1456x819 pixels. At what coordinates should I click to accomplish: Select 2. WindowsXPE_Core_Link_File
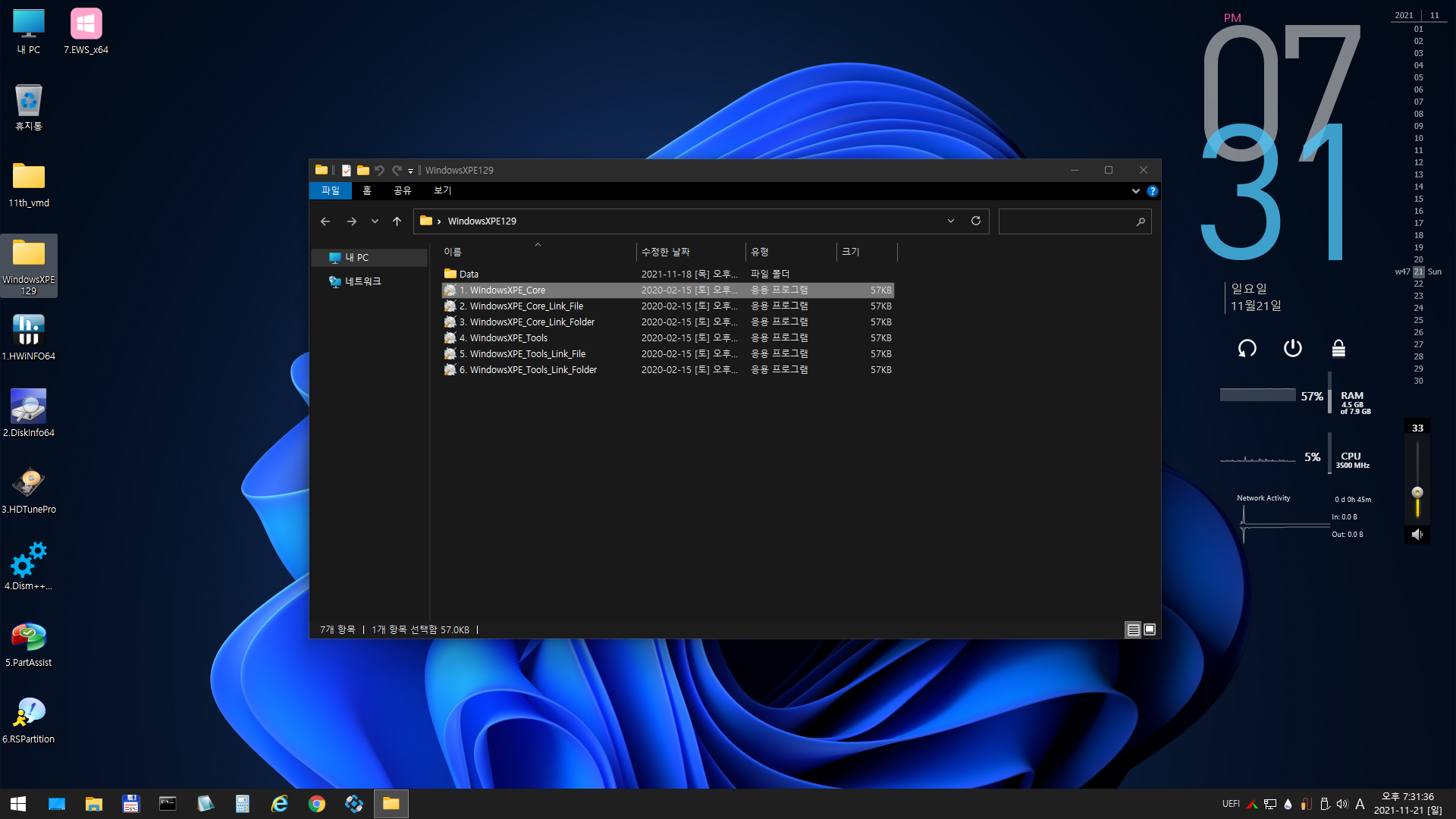coord(668,306)
